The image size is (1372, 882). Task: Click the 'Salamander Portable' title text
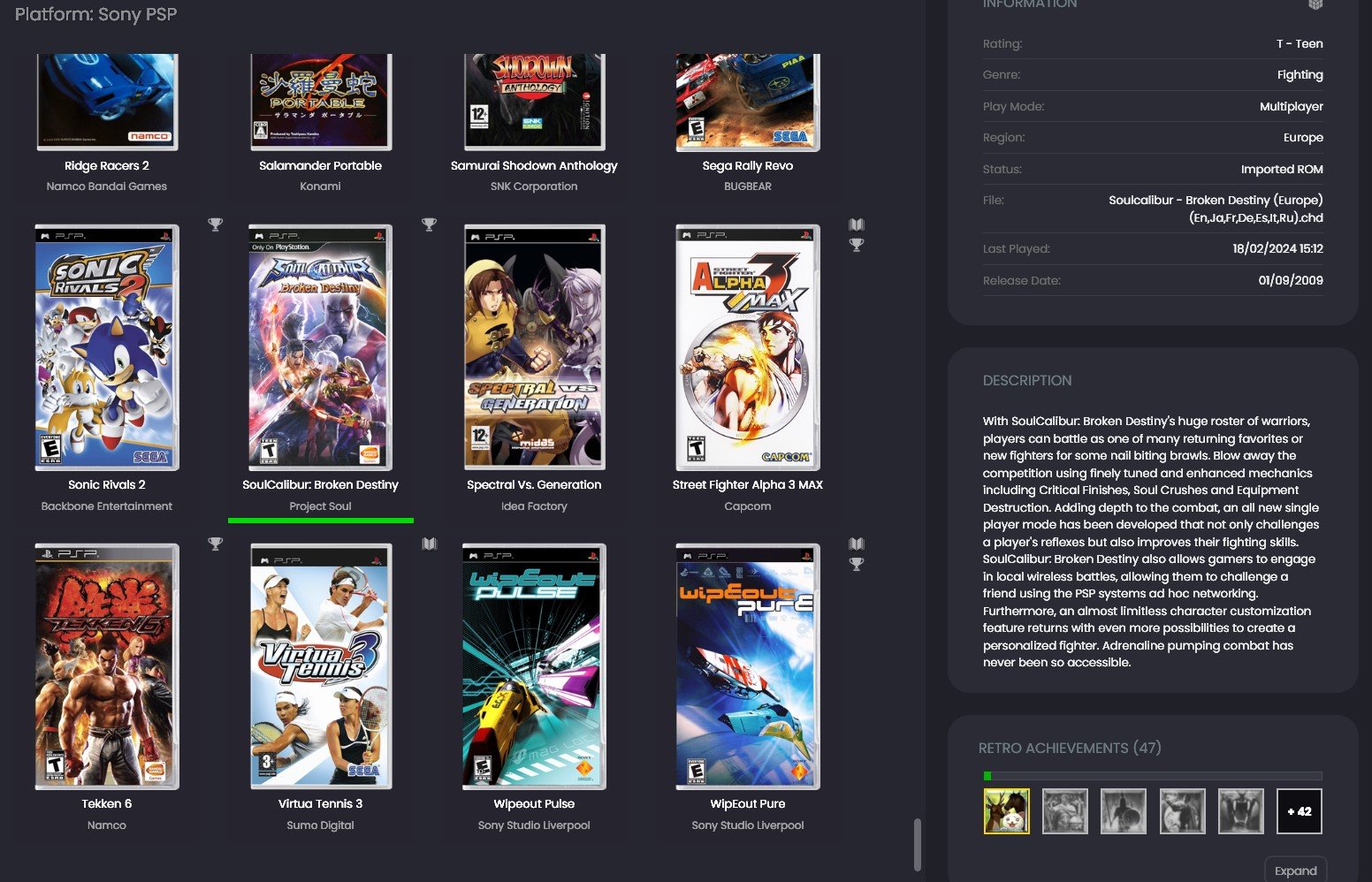pos(321,165)
